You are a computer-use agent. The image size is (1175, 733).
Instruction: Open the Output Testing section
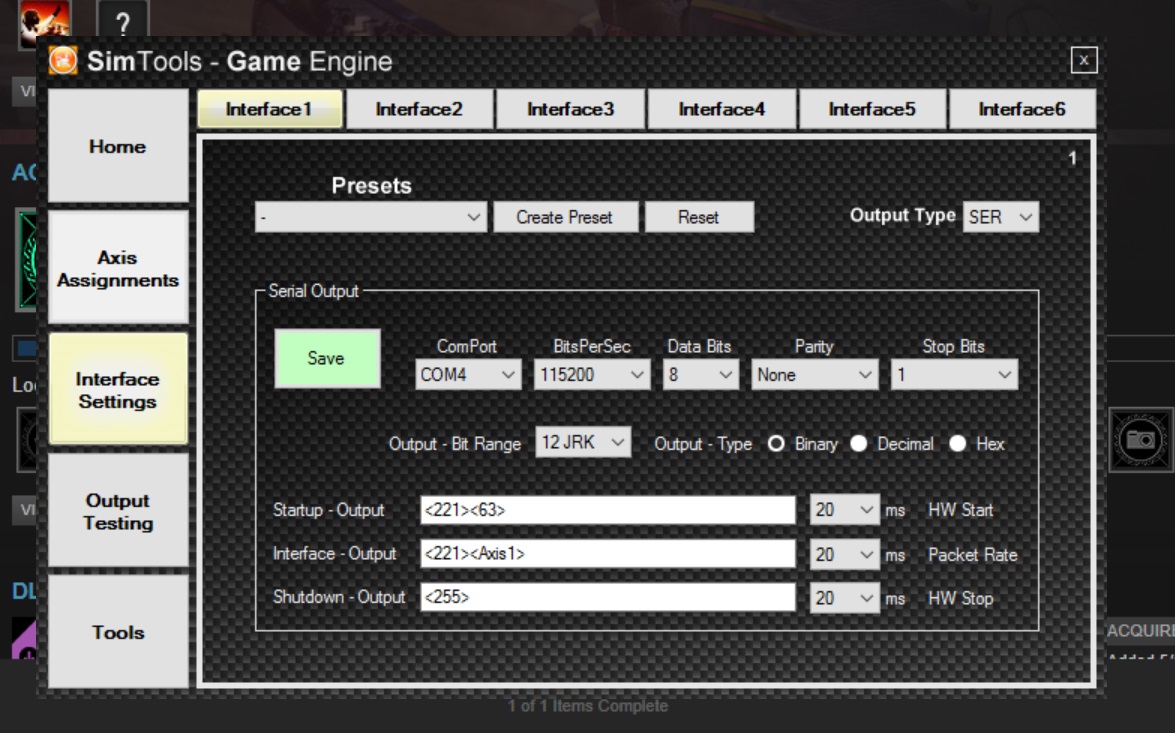coord(118,511)
